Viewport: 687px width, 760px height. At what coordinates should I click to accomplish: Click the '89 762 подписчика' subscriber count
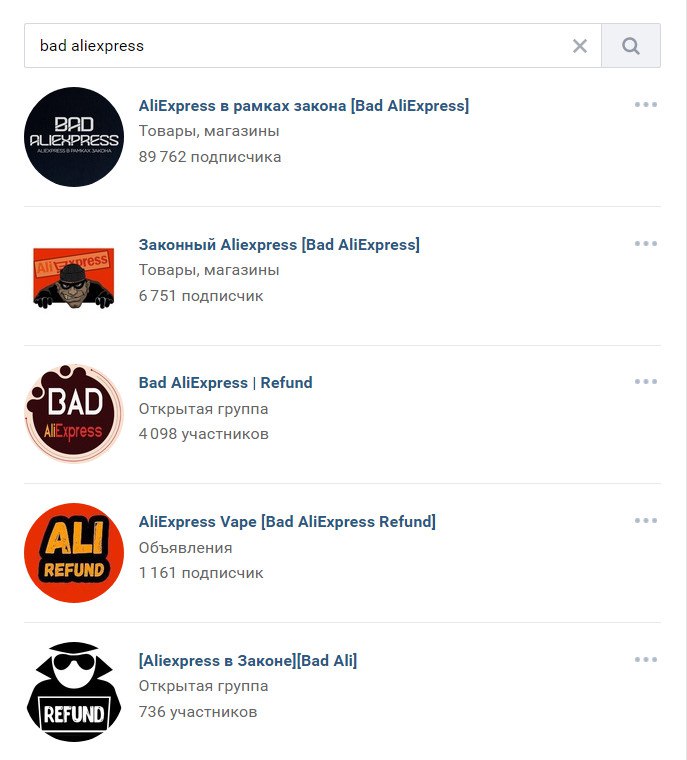(210, 157)
